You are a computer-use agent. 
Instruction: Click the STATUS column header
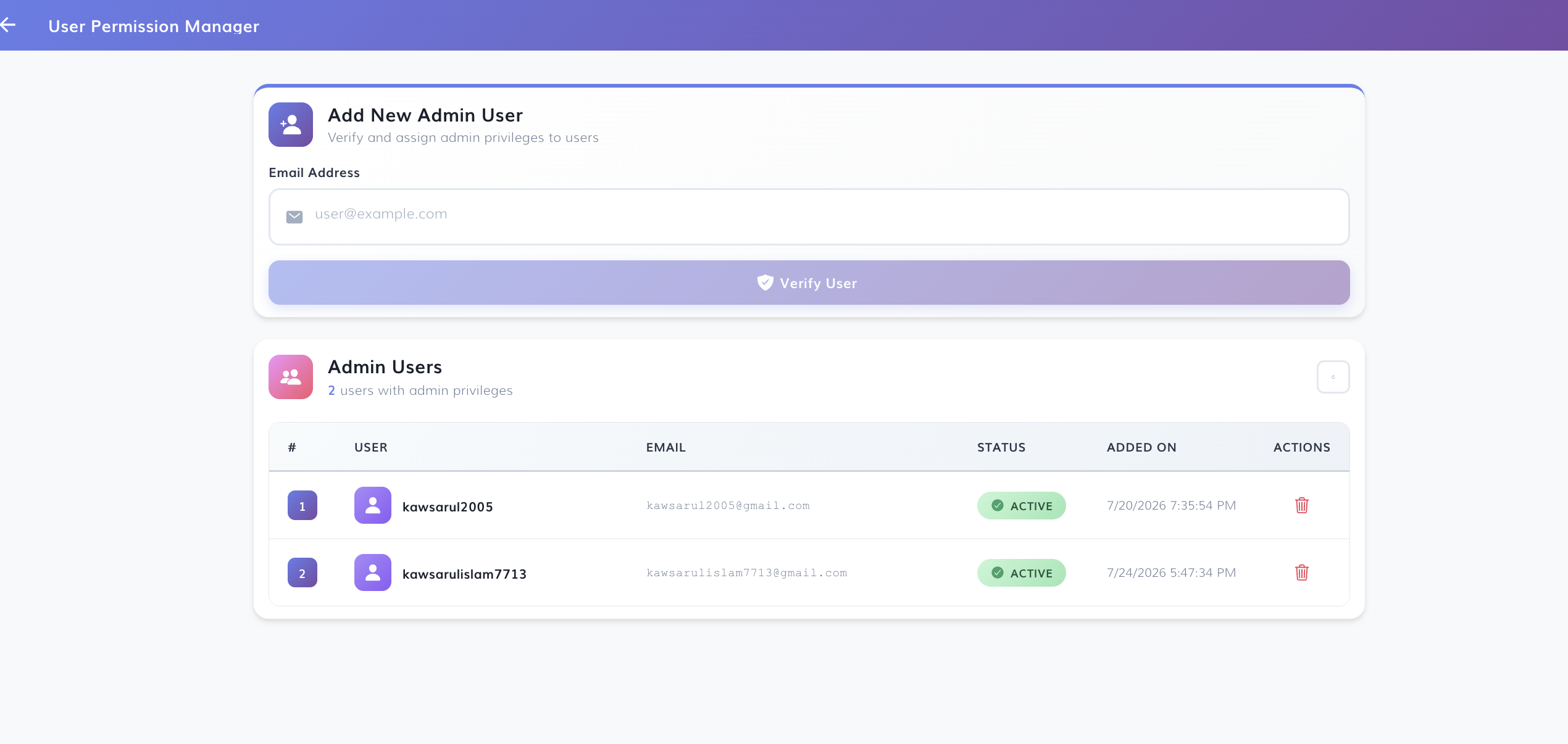coord(1001,447)
